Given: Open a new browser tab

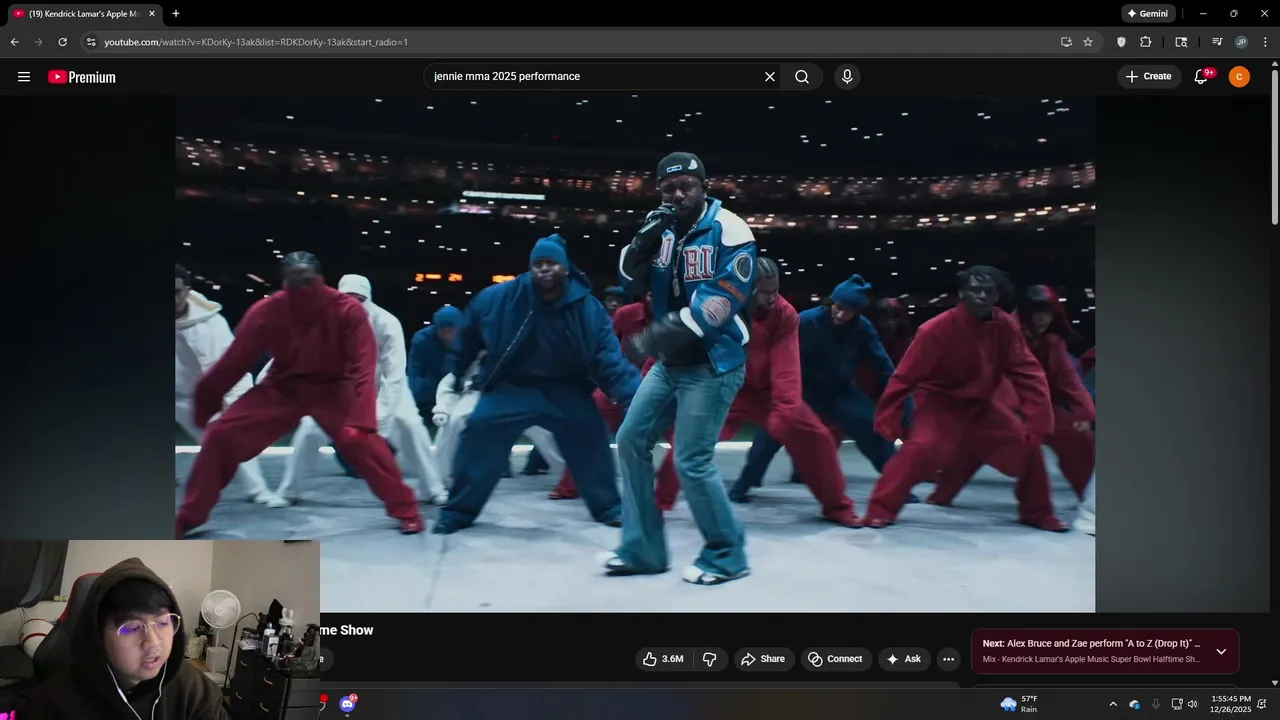Looking at the screenshot, I should point(176,14).
